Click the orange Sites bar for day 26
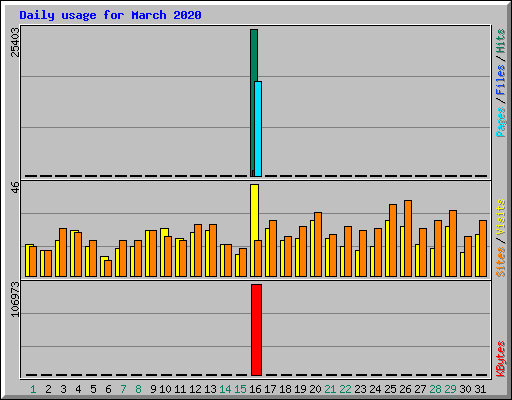Screen dimensions: 512x400 pos(408,238)
